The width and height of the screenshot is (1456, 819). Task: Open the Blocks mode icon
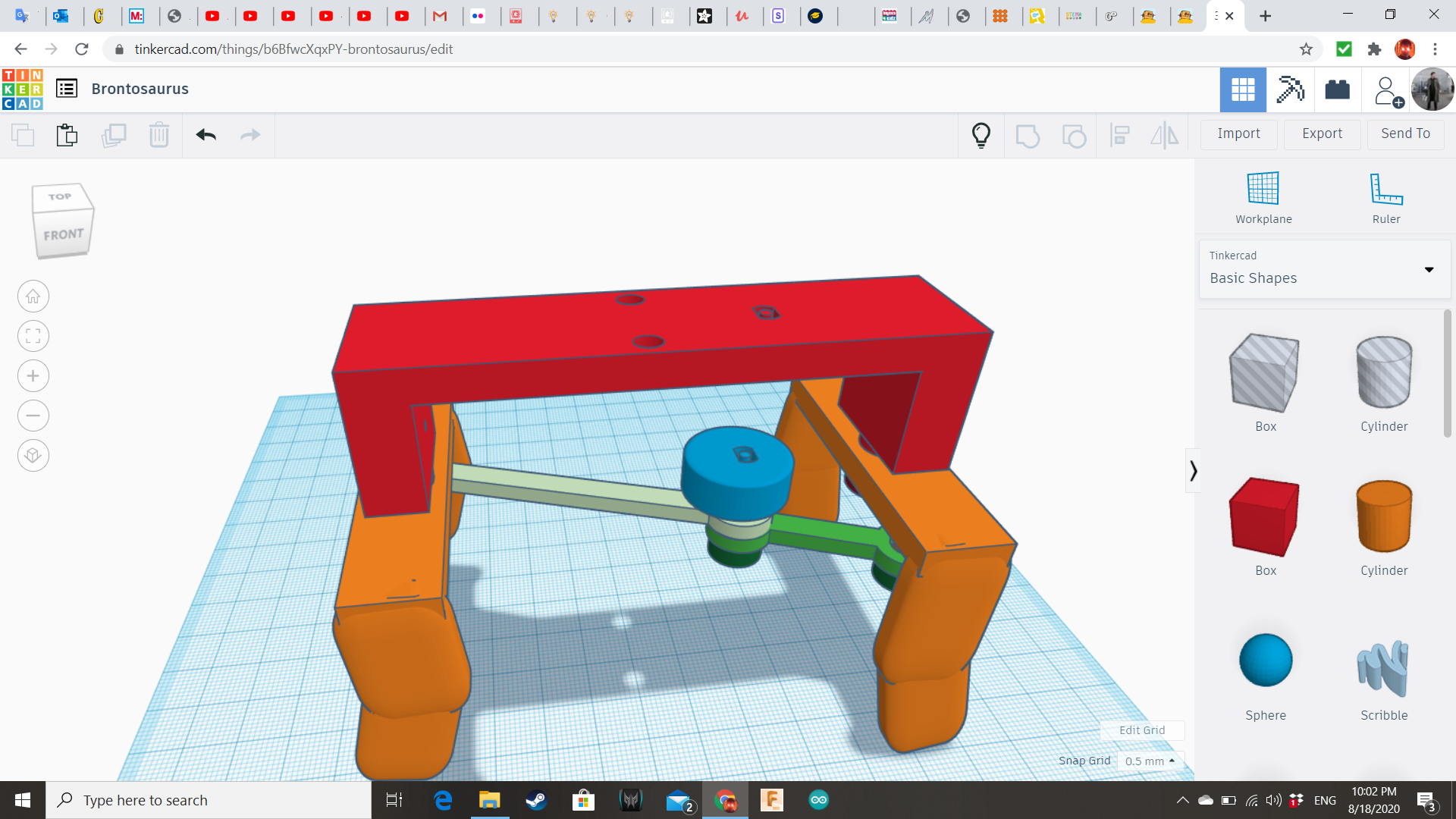pos(1290,89)
